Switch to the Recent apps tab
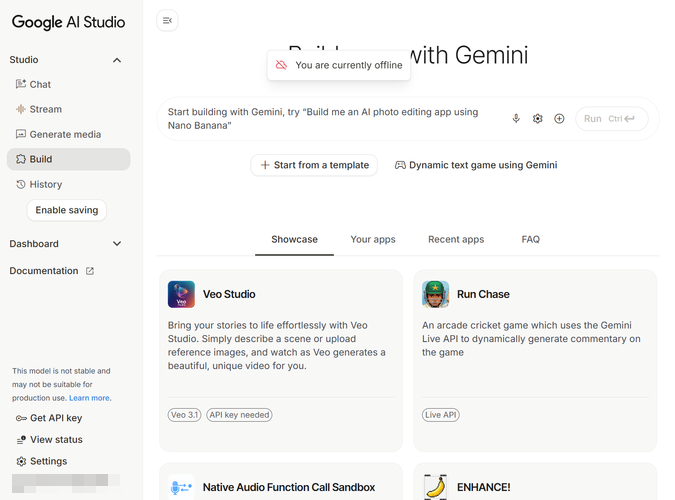 click(x=456, y=240)
